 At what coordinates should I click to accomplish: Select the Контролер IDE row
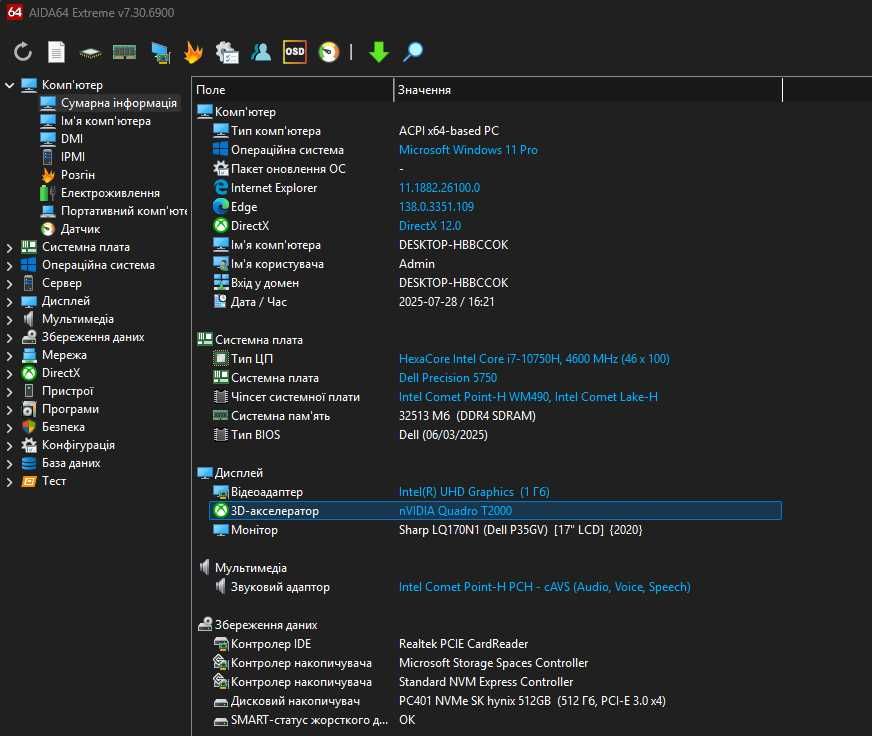[x=496, y=644]
